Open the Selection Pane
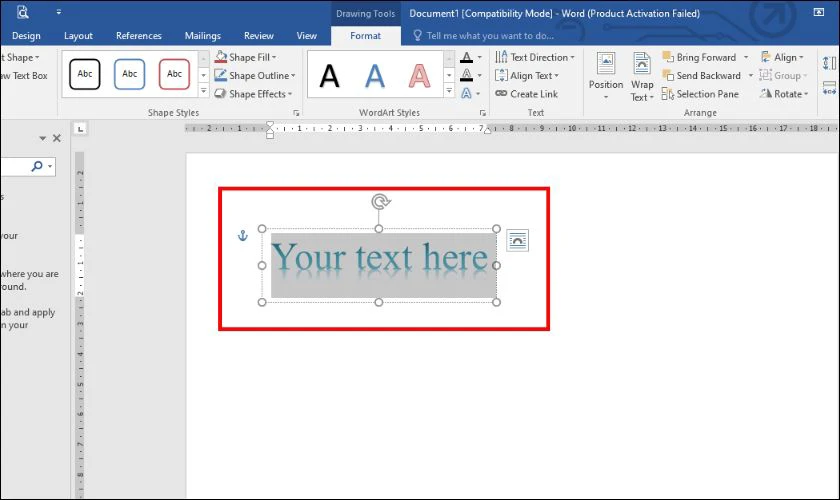The image size is (840, 500). click(700, 94)
